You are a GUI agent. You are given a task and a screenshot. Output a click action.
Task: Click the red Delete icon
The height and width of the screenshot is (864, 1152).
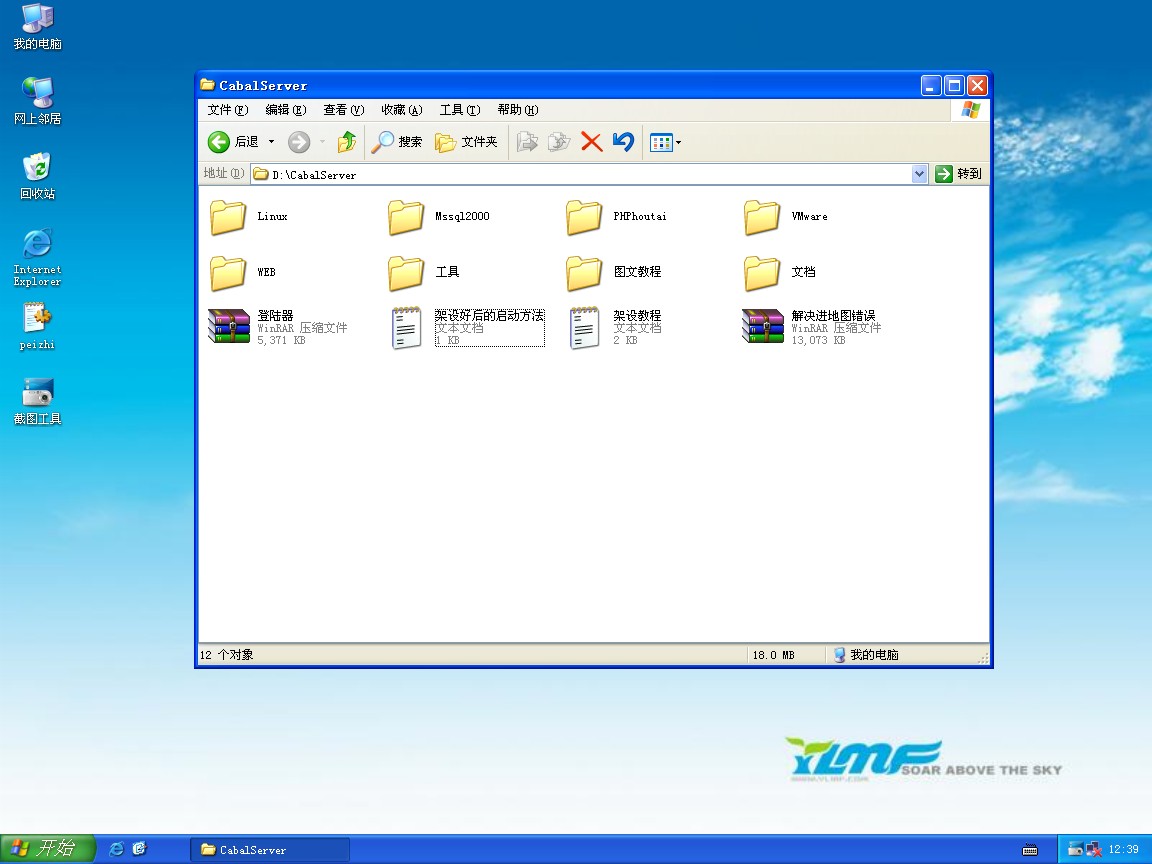coord(591,142)
